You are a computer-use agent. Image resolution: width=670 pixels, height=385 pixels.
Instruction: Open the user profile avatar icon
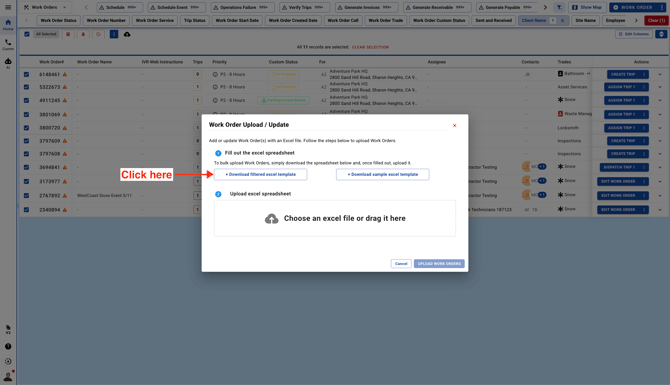[x=8, y=376]
